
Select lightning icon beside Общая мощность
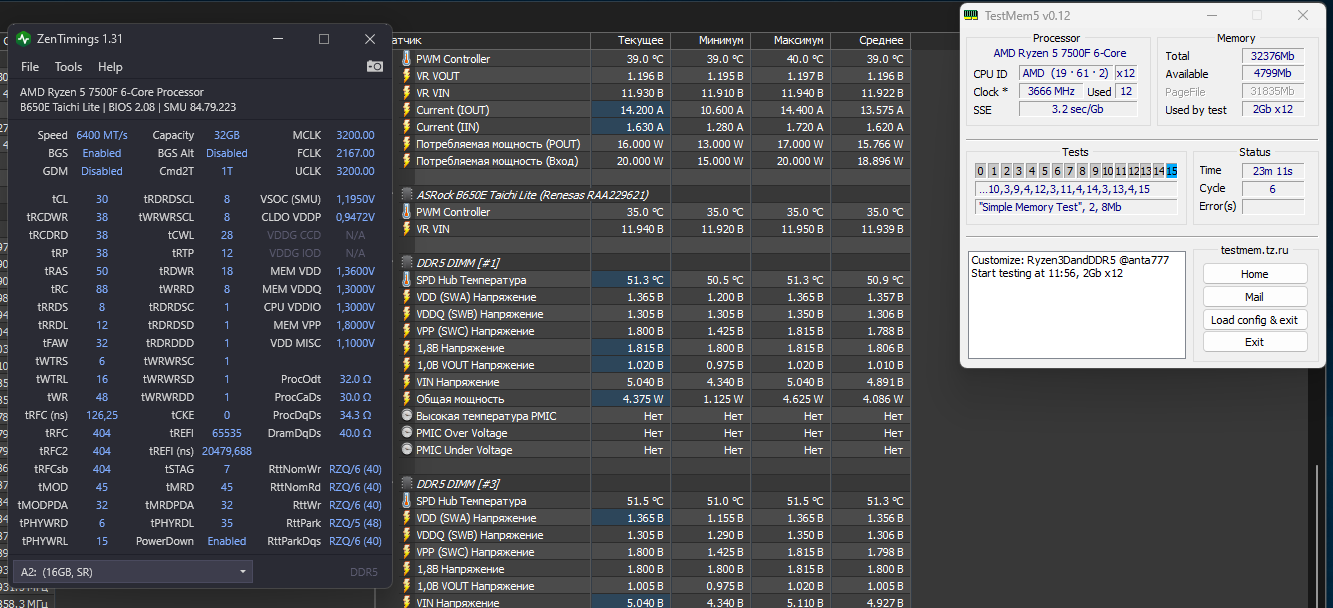[406, 399]
